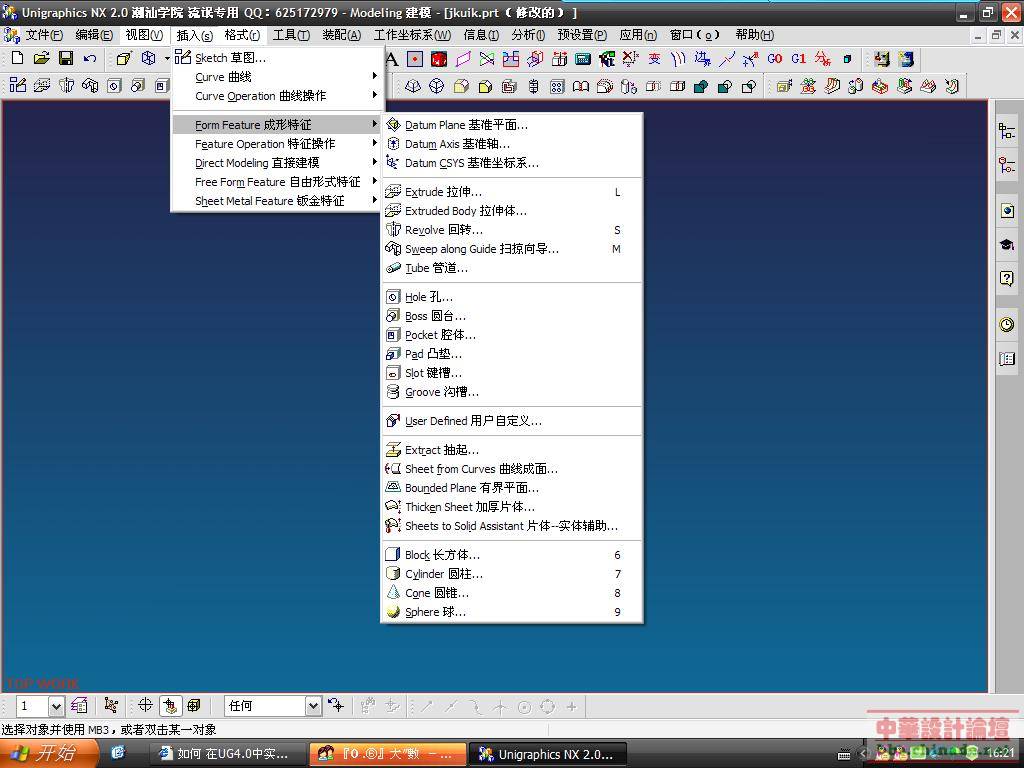
Task: Expand Sheet Metal Feature 钣金特征 submenu
Action: 278,200
